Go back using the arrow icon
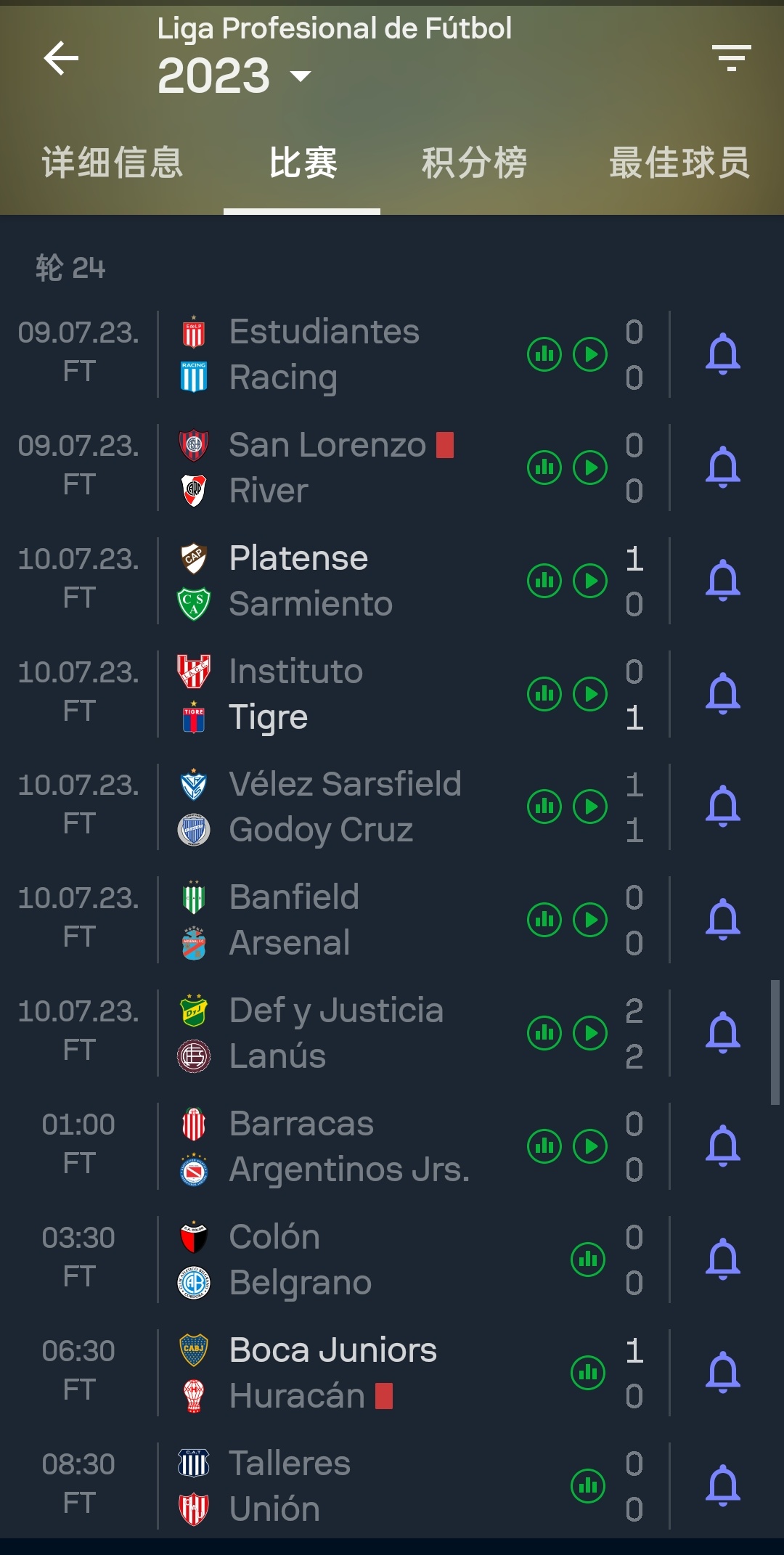Image resolution: width=784 pixels, height=1555 pixels. tap(61, 58)
